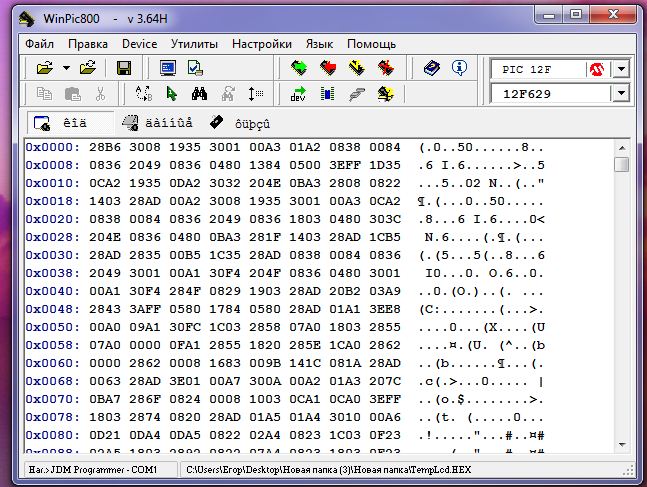Image resolution: width=647 pixels, height=487 pixels.
Task: Click the About info bubble icon
Action: (459, 68)
